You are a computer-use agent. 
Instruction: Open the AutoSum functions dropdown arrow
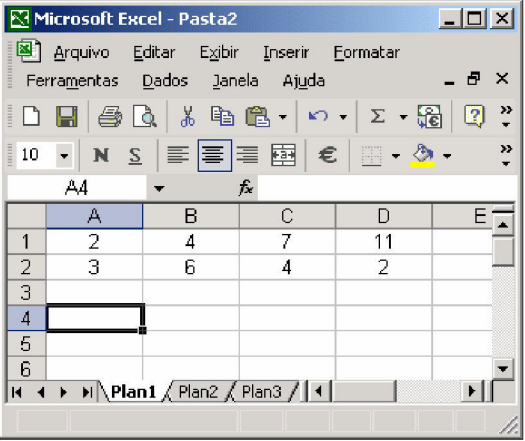[x=403, y=117]
